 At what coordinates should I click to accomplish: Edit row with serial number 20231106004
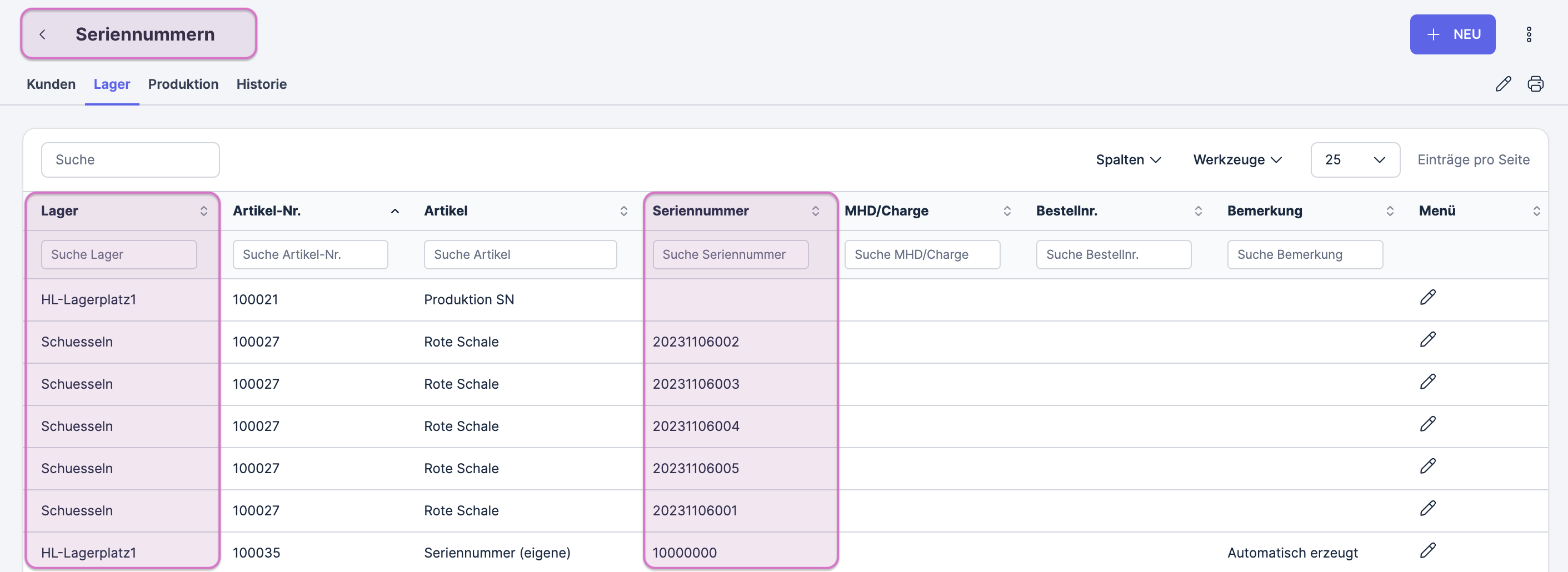[1427, 424]
